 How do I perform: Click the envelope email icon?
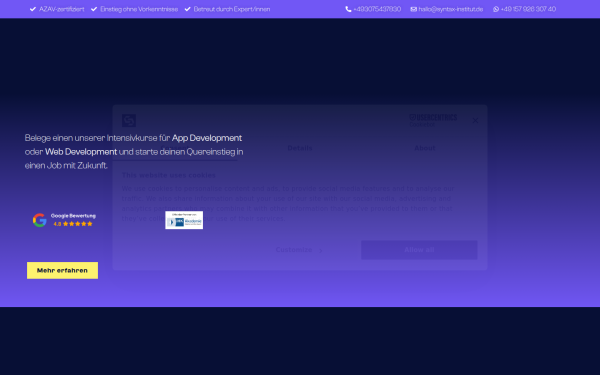413,9
